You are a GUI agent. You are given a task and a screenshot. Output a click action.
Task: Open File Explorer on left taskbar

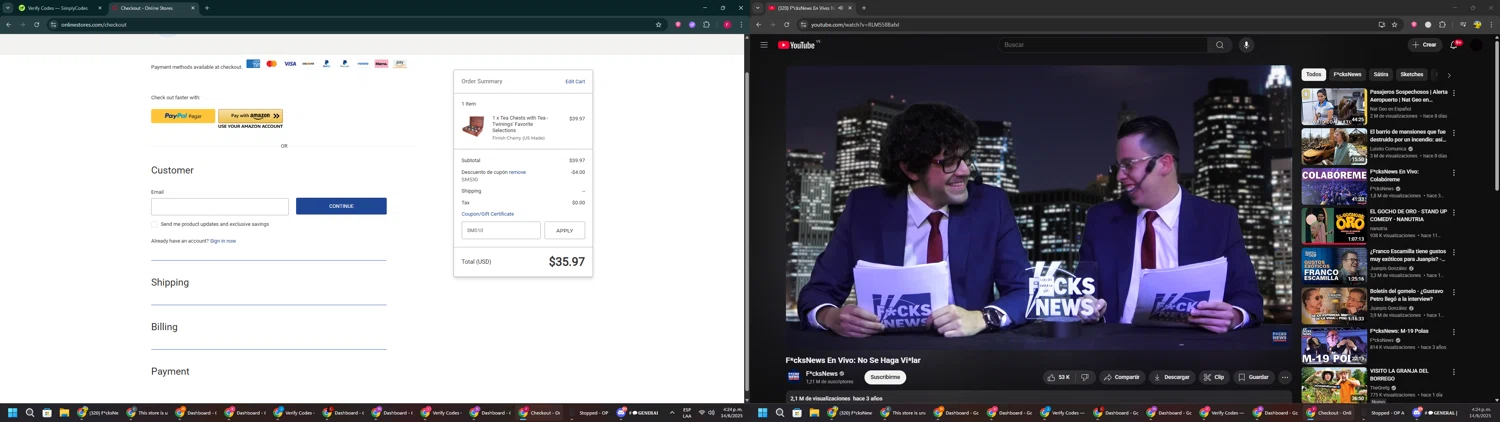(64, 413)
